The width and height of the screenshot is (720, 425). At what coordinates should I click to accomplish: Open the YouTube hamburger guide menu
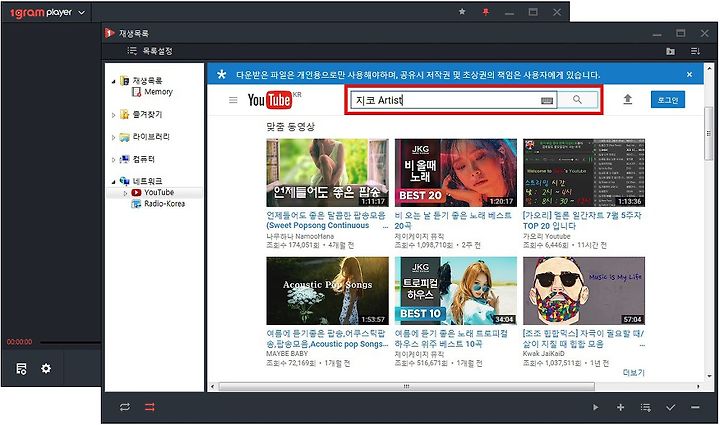tap(233, 100)
